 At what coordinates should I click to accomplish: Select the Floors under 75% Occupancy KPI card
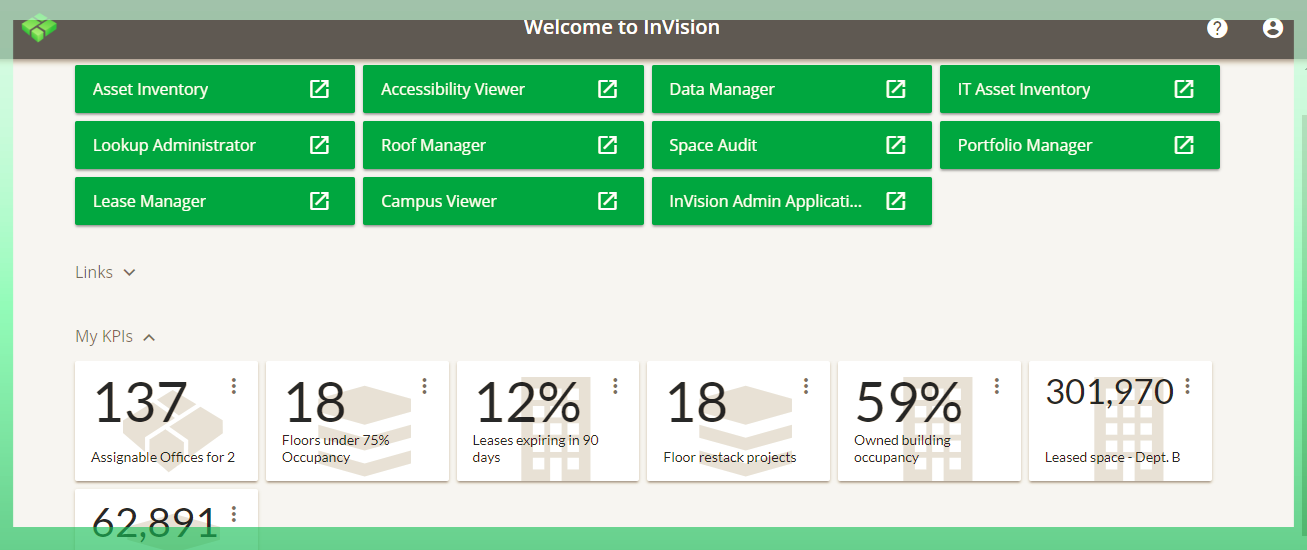click(357, 421)
